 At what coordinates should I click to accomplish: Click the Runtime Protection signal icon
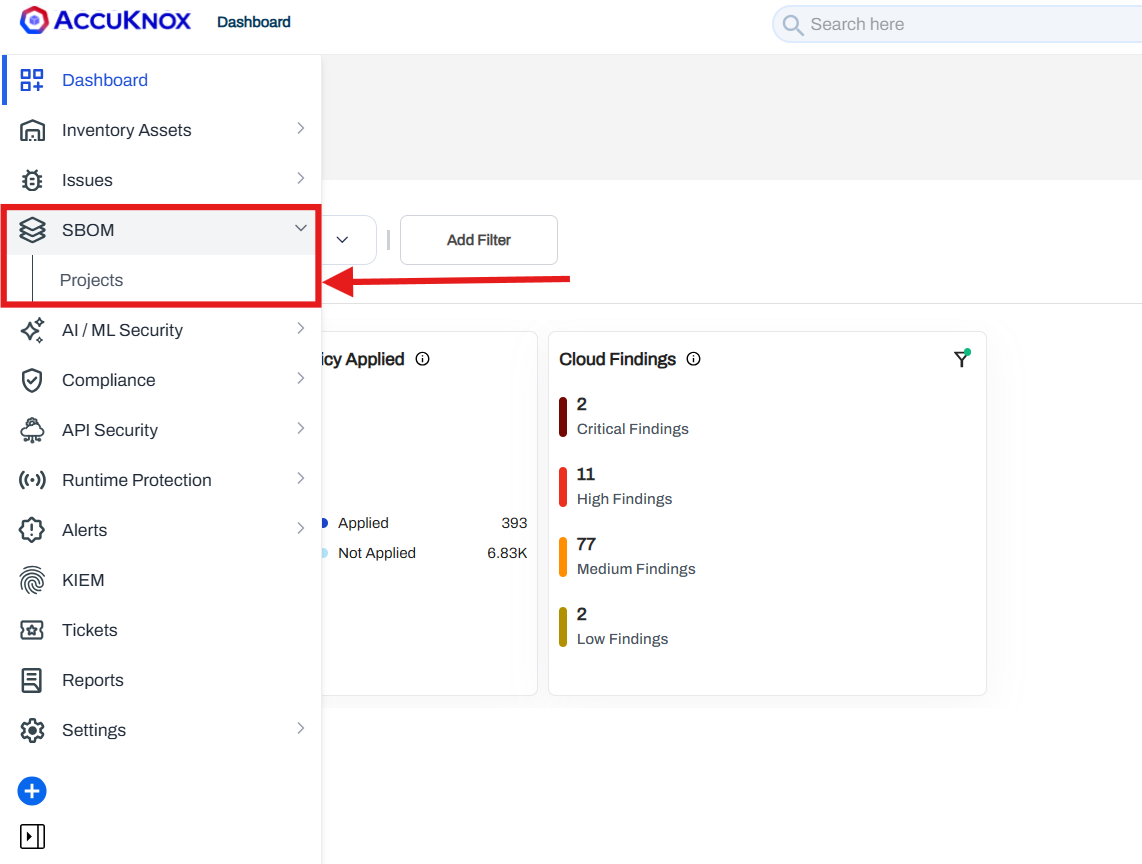(x=32, y=480)
